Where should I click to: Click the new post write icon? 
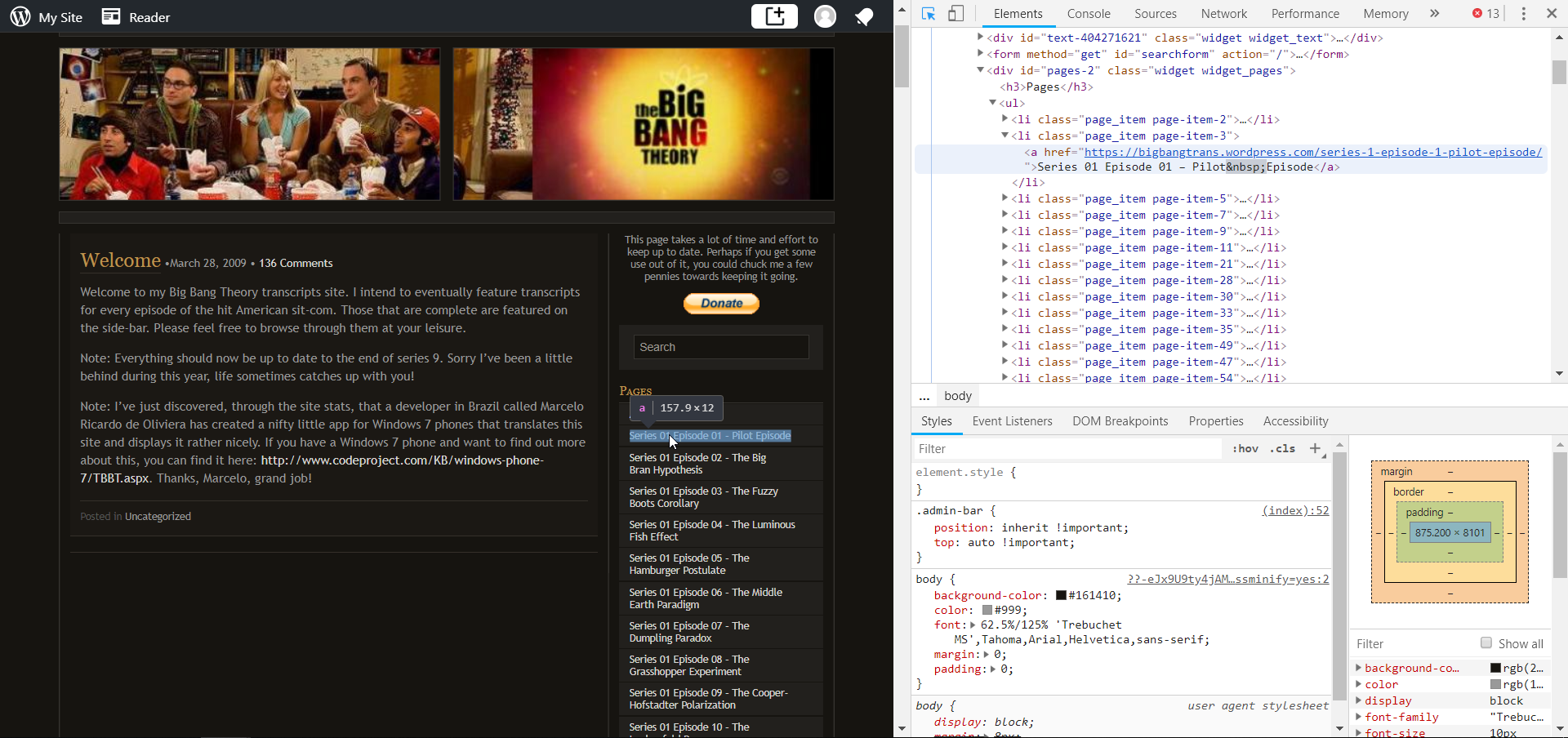(x=773, y=16)
